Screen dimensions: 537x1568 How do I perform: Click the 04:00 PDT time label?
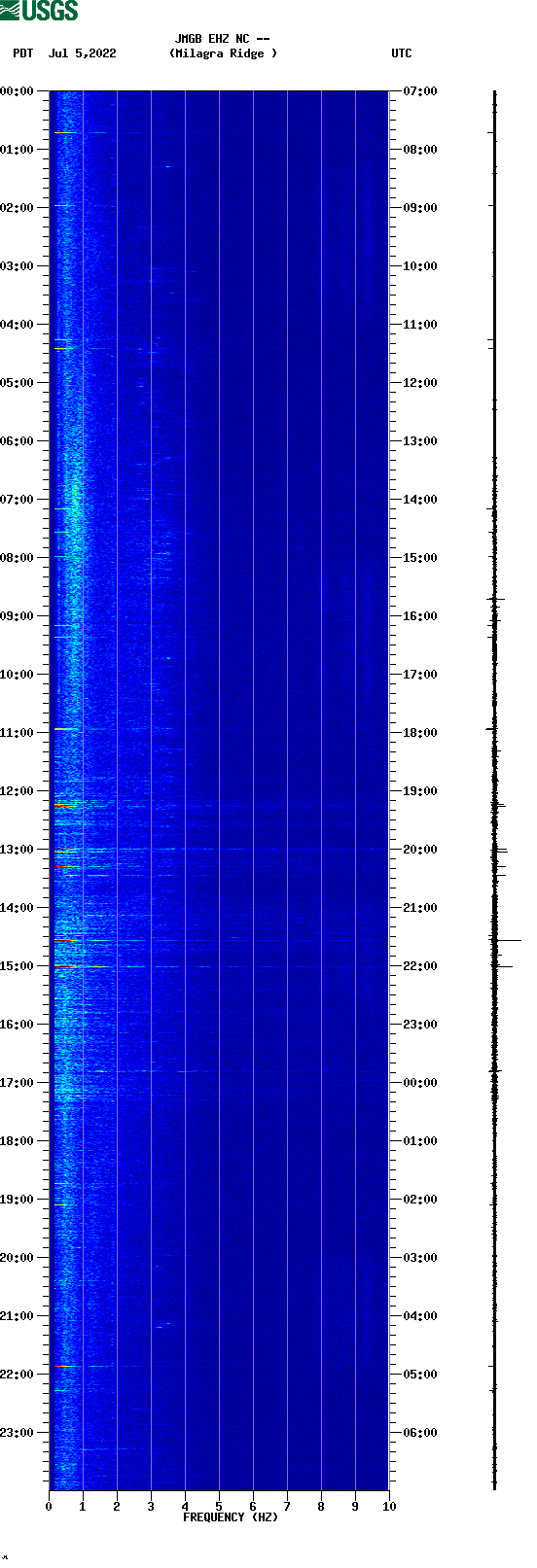[18, 325]
